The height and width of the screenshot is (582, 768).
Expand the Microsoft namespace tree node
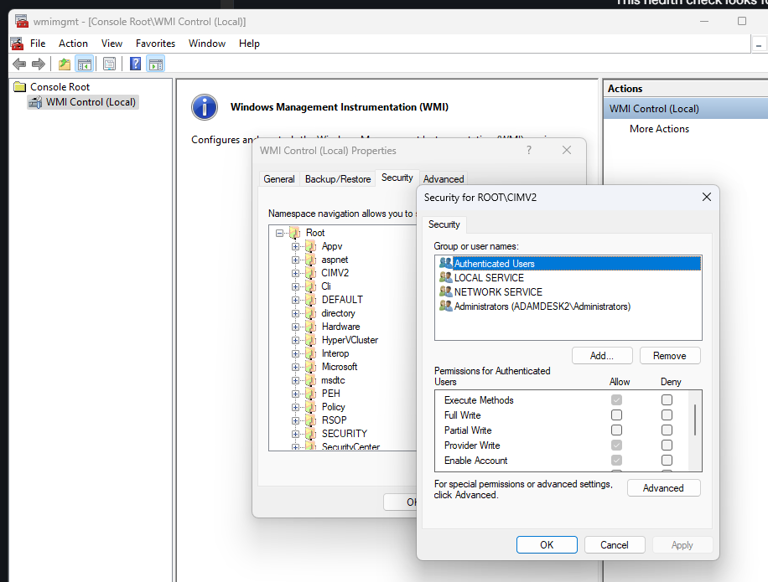click(296, 367)
